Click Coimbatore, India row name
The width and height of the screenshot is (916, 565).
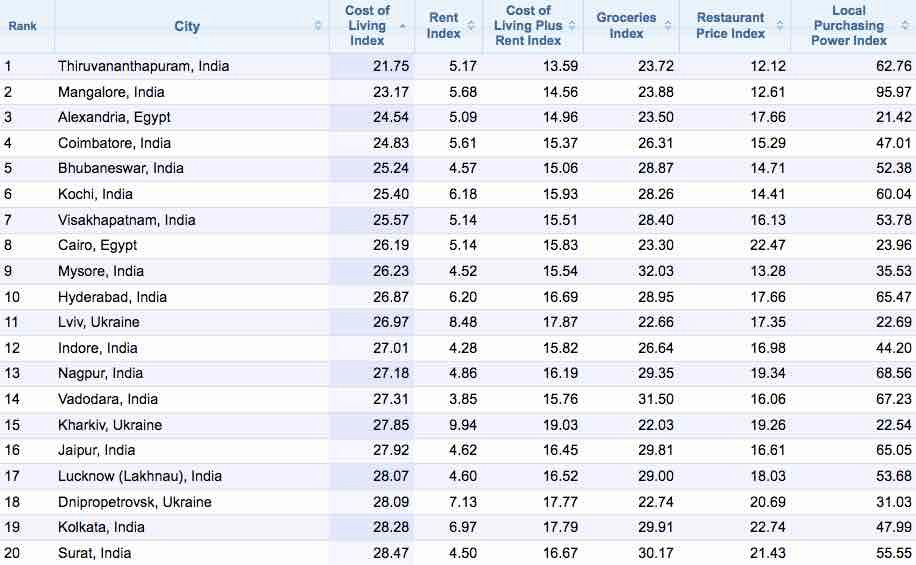[x=114, y=143]
